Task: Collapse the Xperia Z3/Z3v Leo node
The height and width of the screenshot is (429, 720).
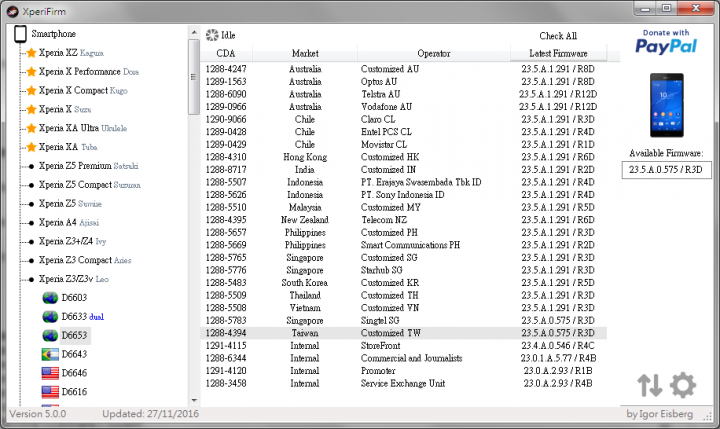Action: 31,279
